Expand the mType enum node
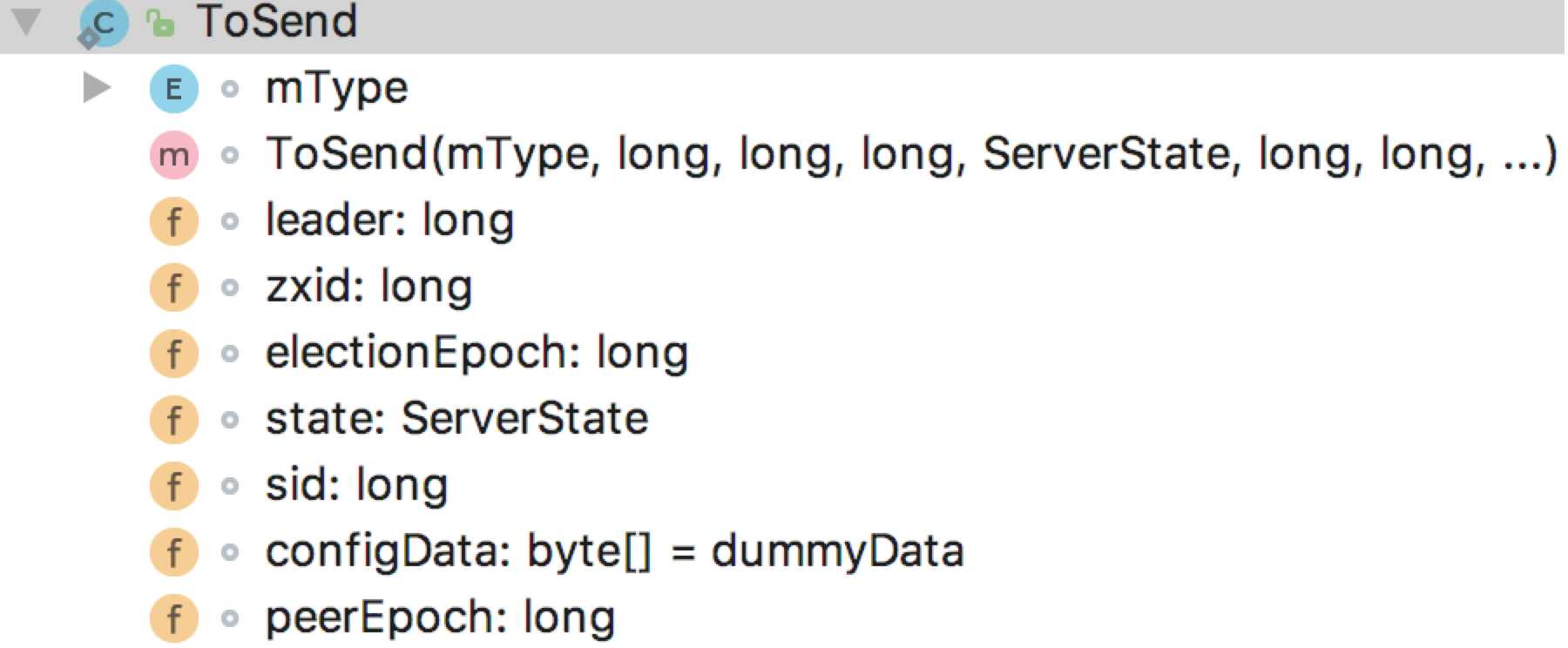 [96, 88]
